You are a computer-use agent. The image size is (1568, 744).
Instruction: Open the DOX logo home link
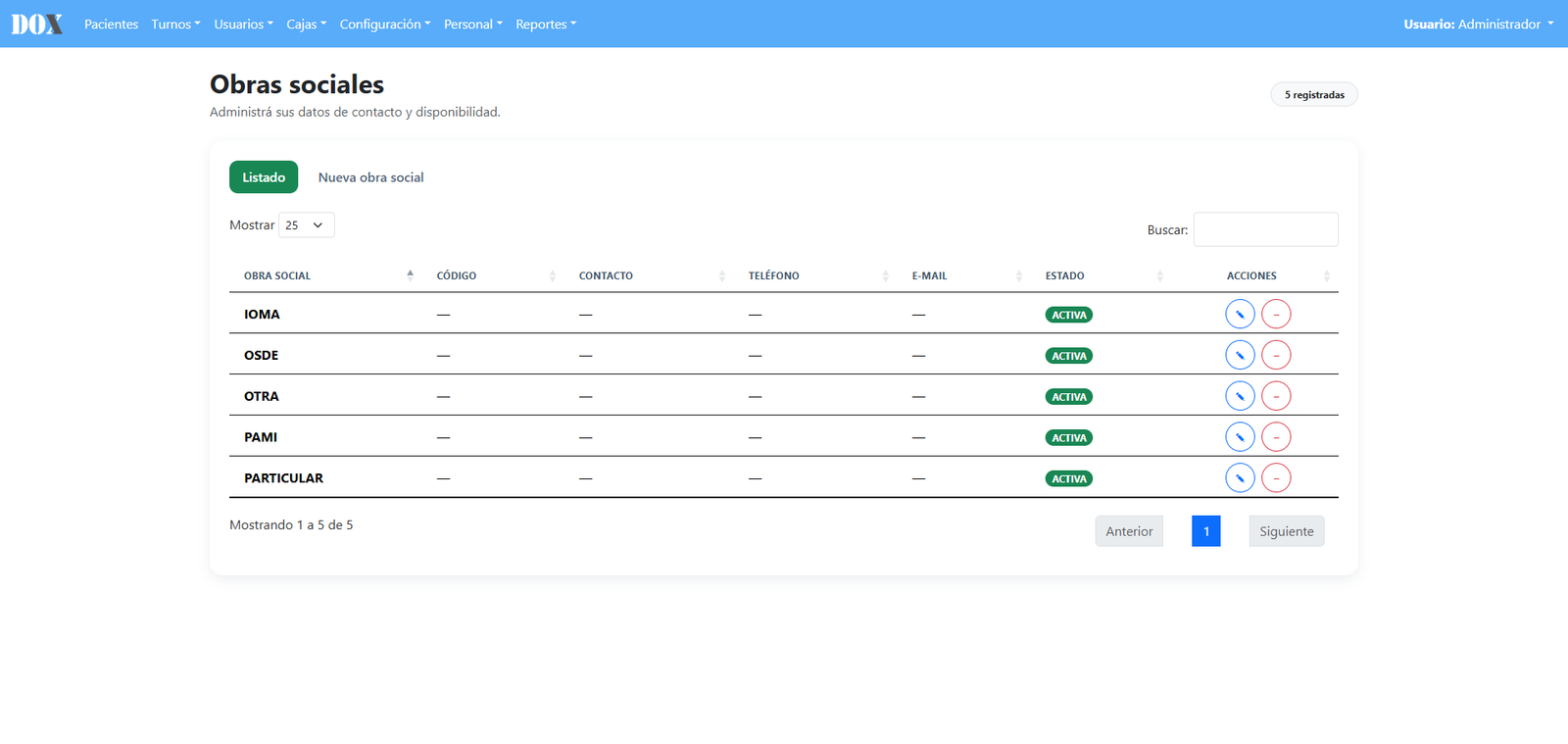pos(37,24)
